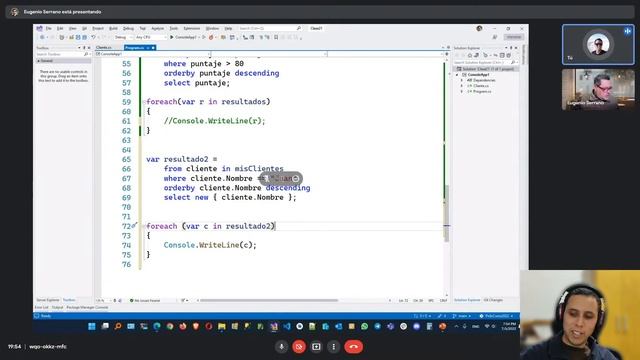Open the Tools menu
This screenshot has height=360, width=640.
(x=174, y=28)
